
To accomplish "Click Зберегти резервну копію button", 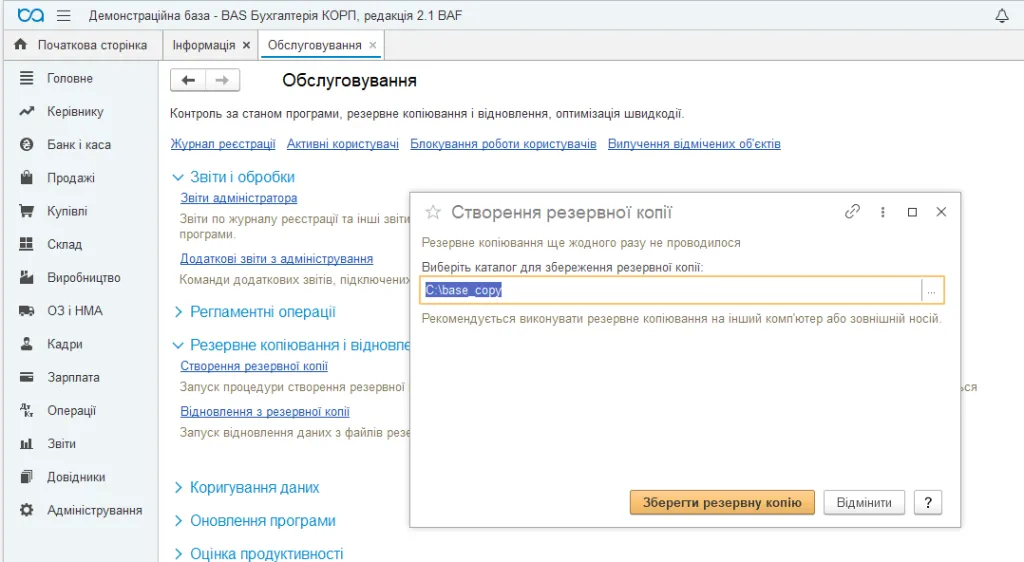I will click(x=722, y=503).
